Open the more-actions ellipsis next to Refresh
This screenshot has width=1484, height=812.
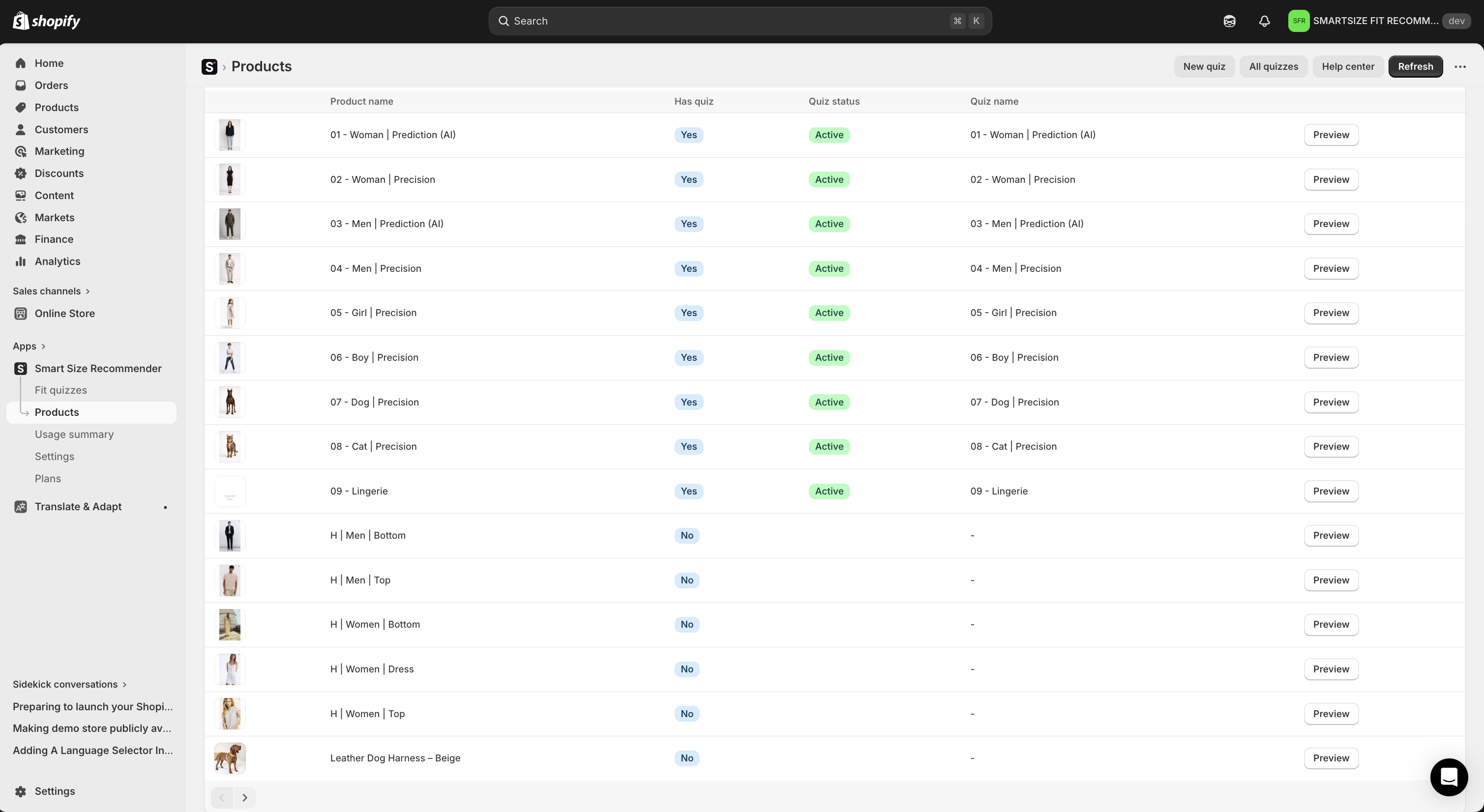pyautogui.click(x=1460, y=66)
